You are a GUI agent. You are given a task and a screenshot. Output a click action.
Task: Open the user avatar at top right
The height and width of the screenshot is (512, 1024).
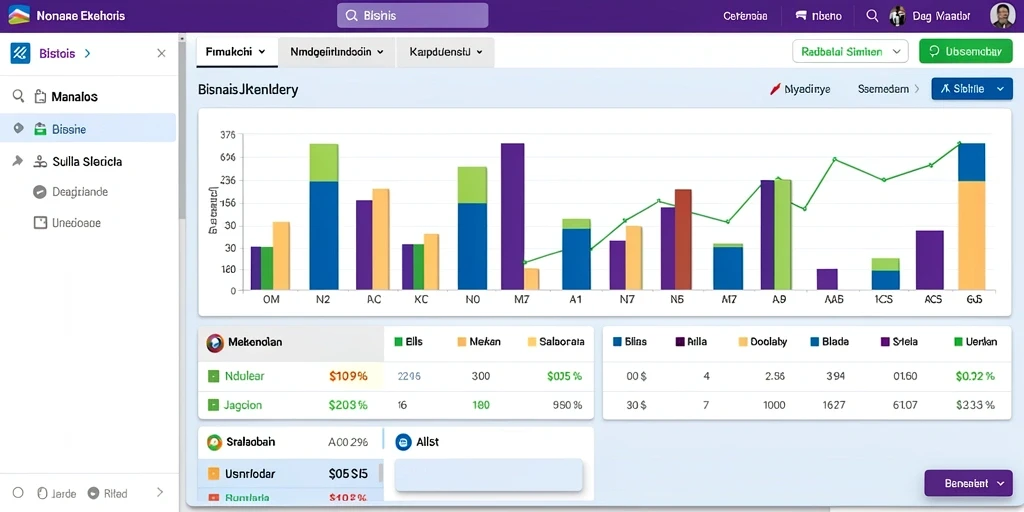pos(1002,16)
